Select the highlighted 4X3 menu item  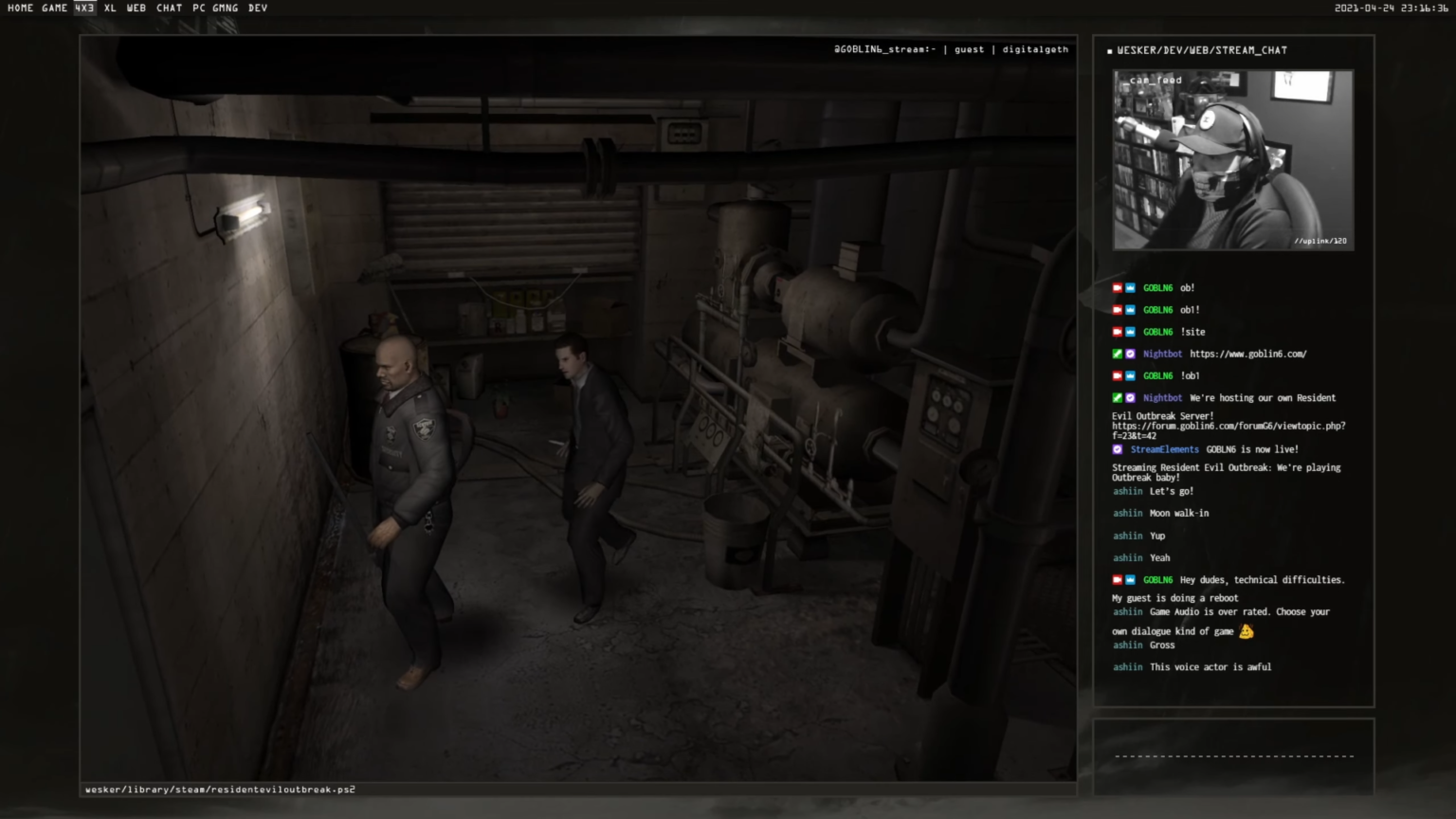(84, 8)
